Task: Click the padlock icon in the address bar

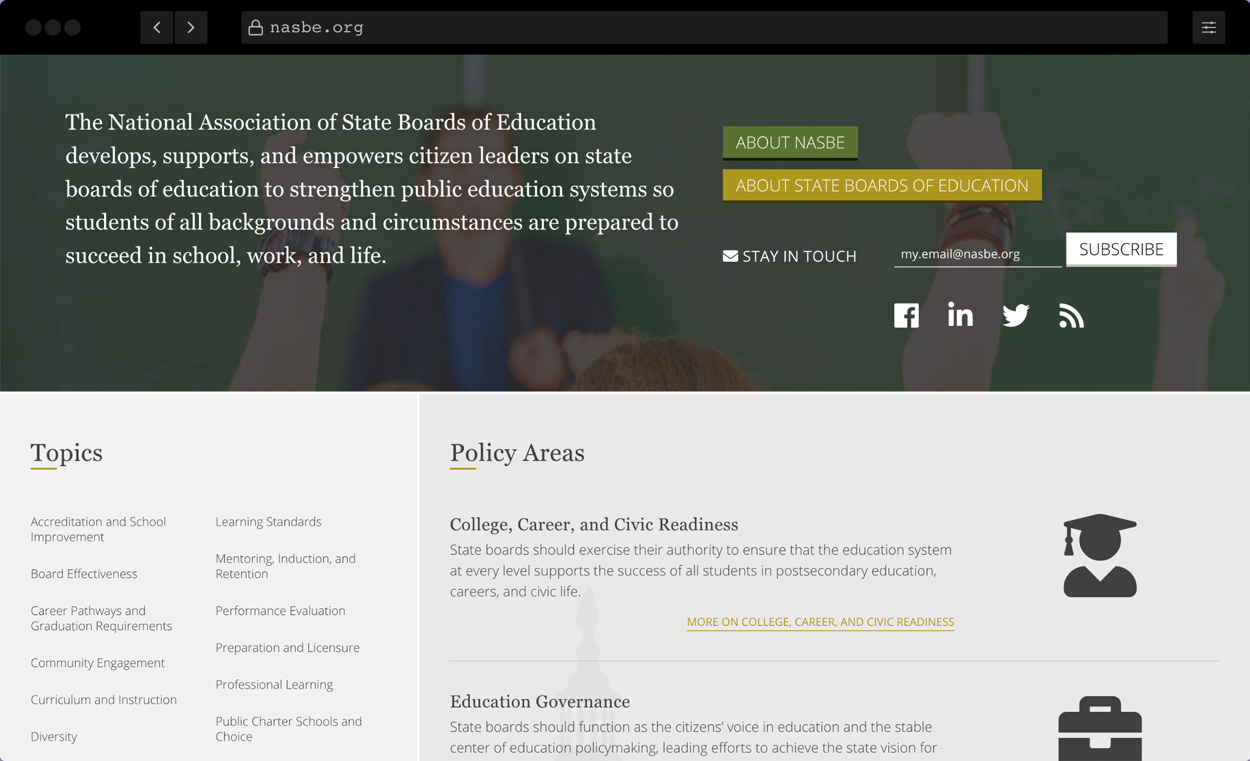Action: tap(258, 27)
